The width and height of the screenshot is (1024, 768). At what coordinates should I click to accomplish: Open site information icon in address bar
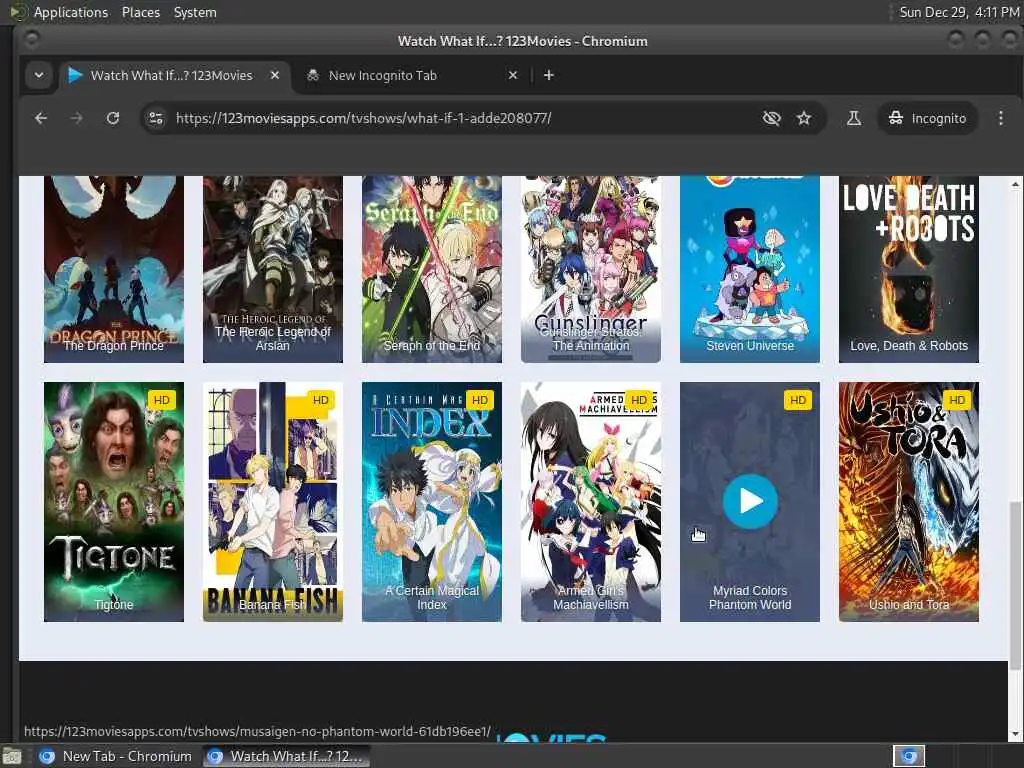pos(156,118)
